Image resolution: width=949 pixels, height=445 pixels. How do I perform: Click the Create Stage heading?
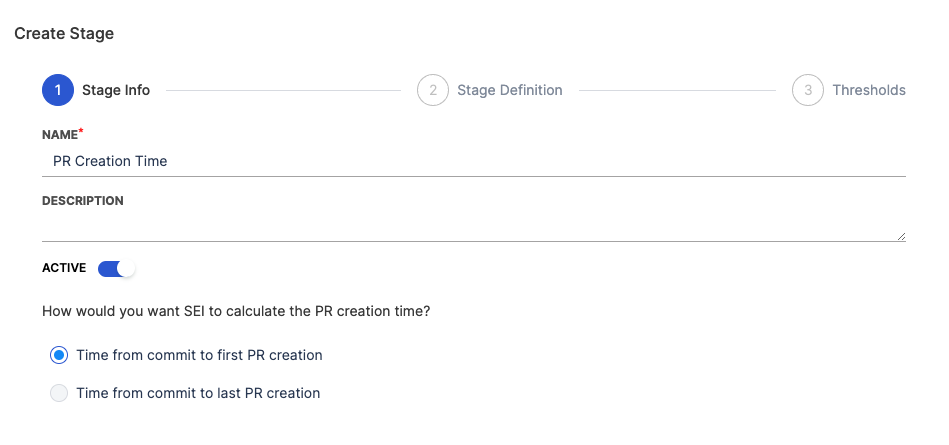tap(64, 34)
